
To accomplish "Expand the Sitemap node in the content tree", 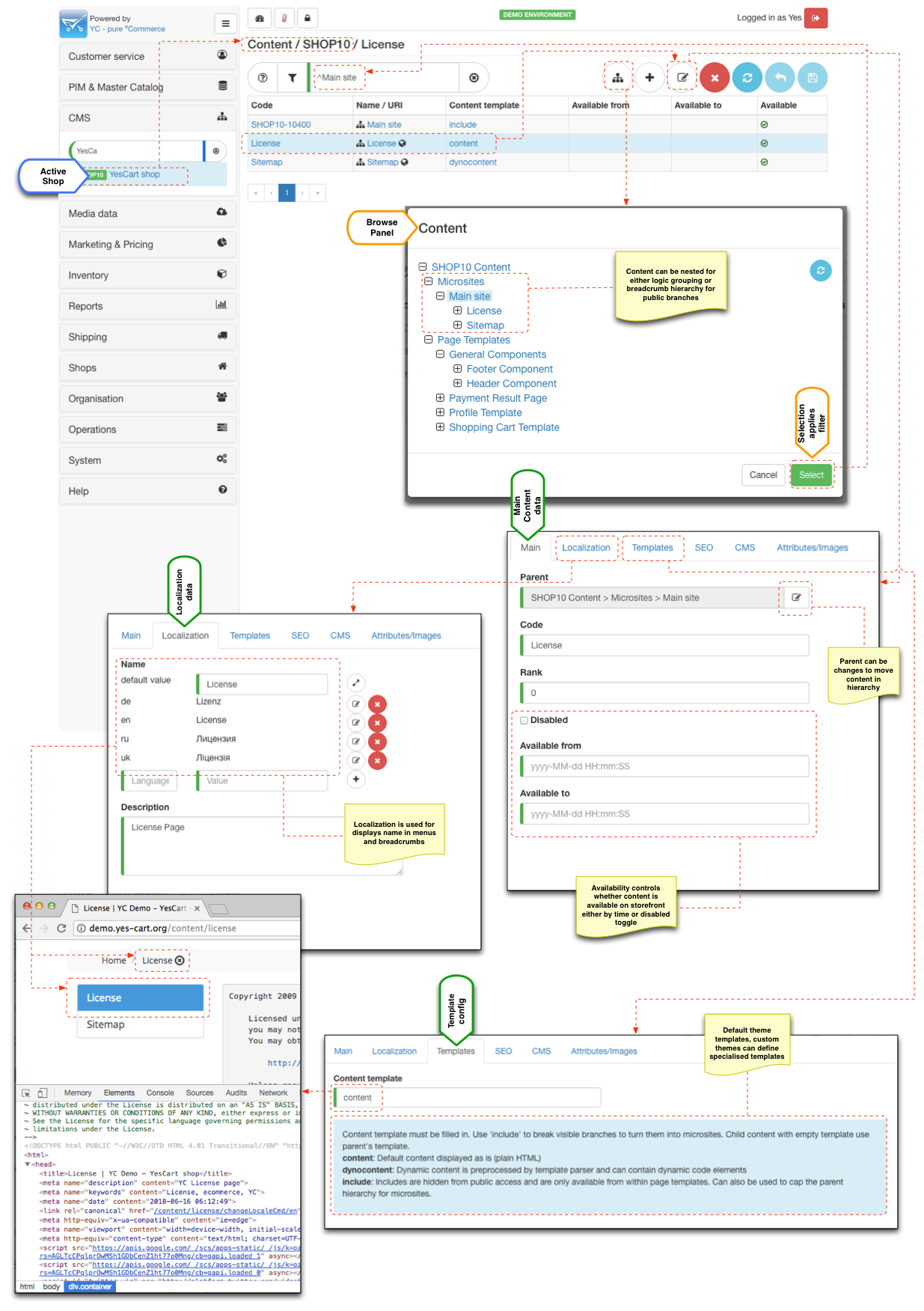I will [x=457, y=326].
